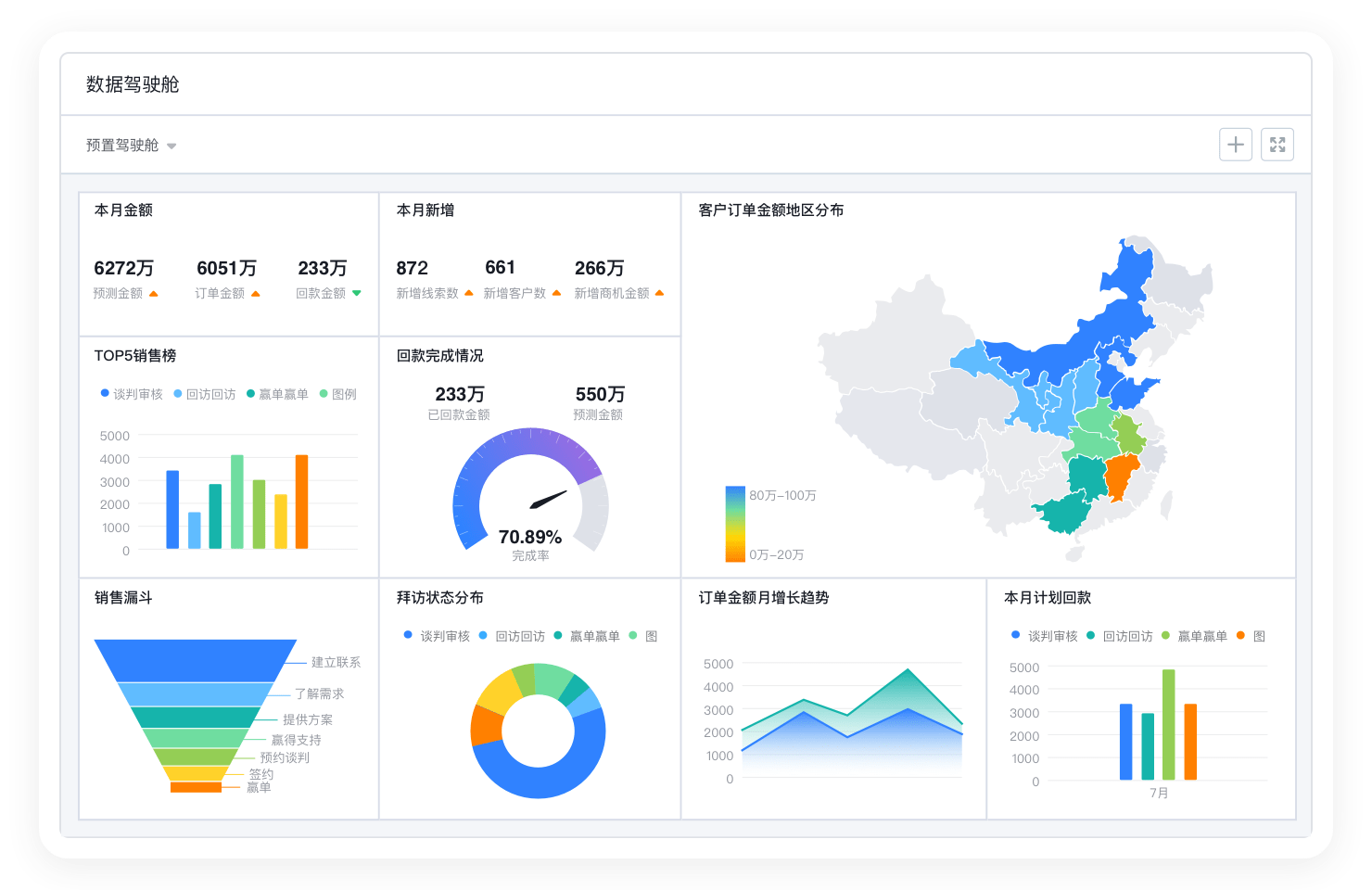This screenshot has height=890, width=1372.
Task: Expand the 预置驾驶舱 dropdown
Action: click(131, 146)
